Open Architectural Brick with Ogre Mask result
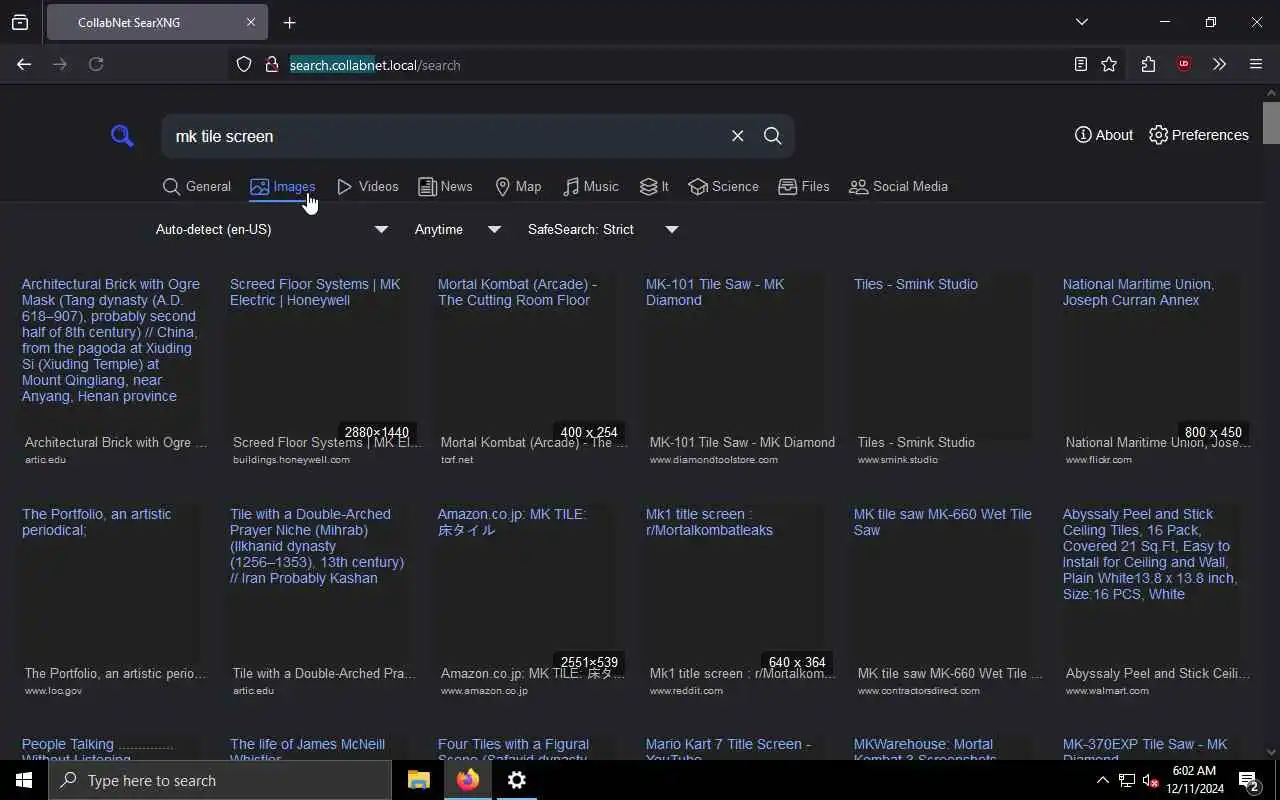The height and width of the screenshot is (800, 1280). click(111, 340)
